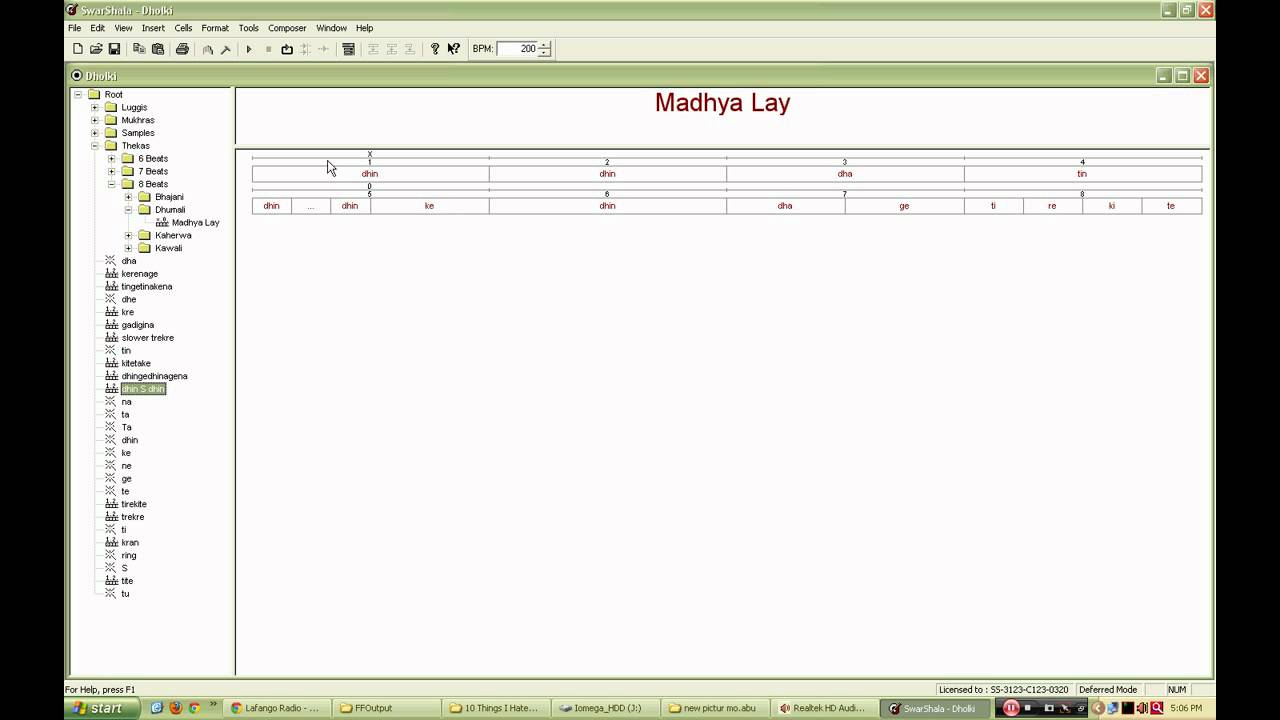This screenshot has width=1280, height=720.
Task: Paste using the toolbar clipboard icon
Action: (158, 49)
